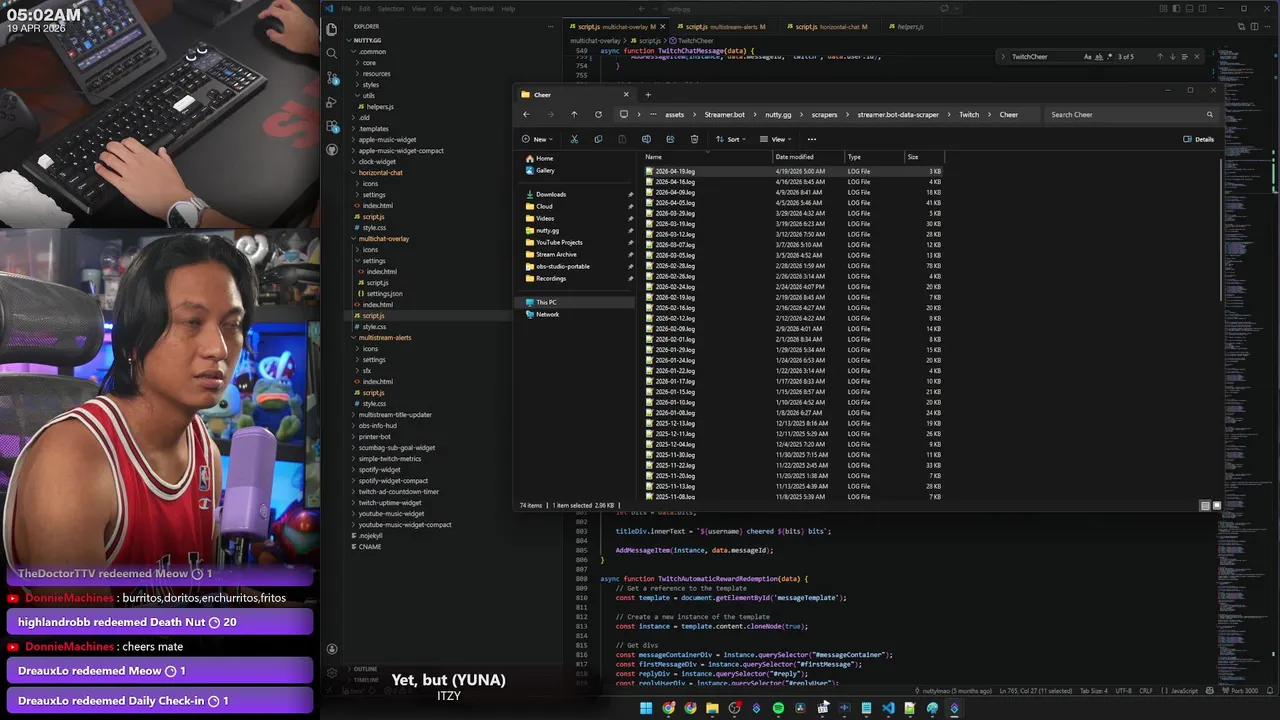The image size is (1280, 720).
Task: Select 2026-04-16.log file row
Action: (x=794, y=182)
